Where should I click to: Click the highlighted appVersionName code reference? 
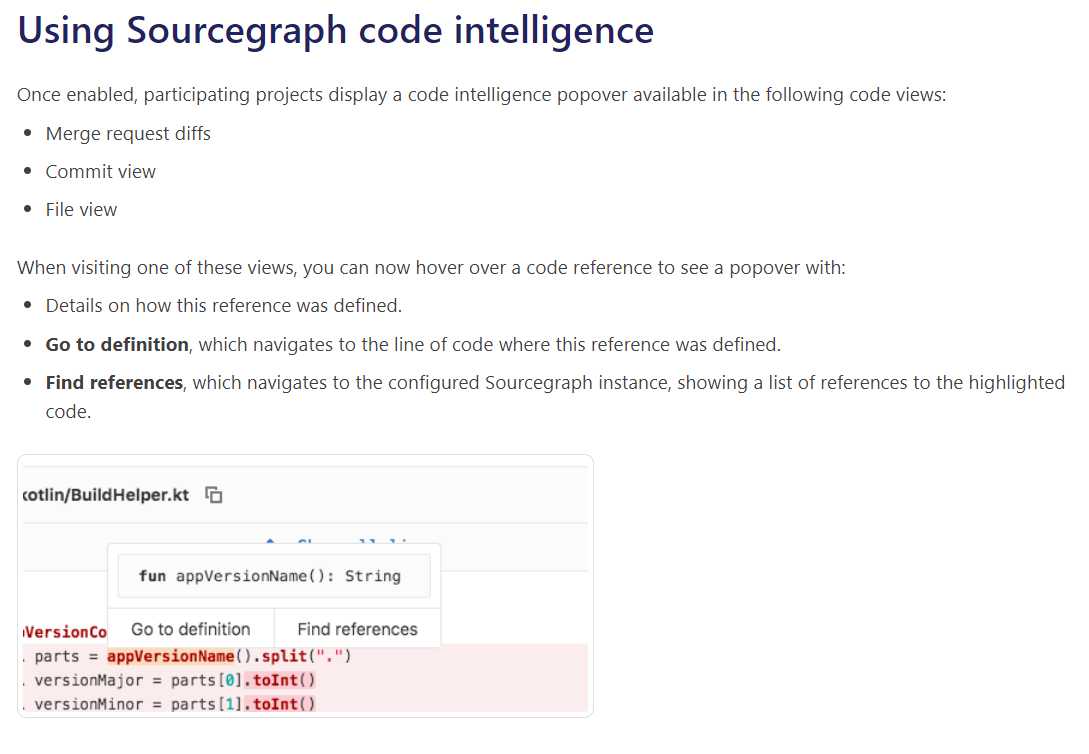coord(171,656)
